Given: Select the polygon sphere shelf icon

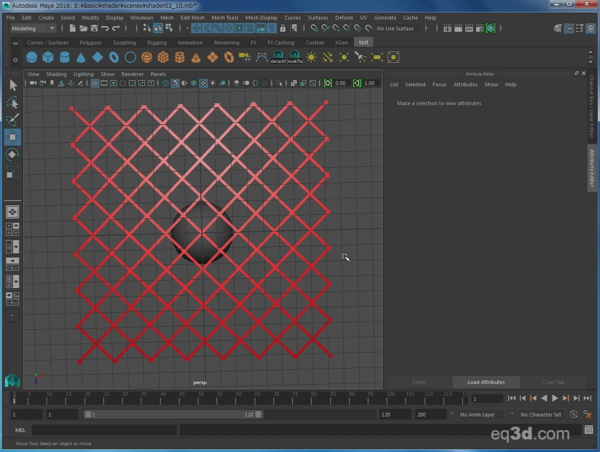Looking at the screenshot, I should point(32,58).
